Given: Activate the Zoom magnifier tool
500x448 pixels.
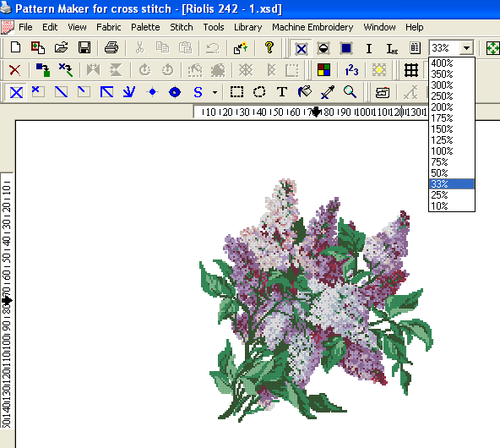Looking at the screenshot, I should [x=350, y=92].
